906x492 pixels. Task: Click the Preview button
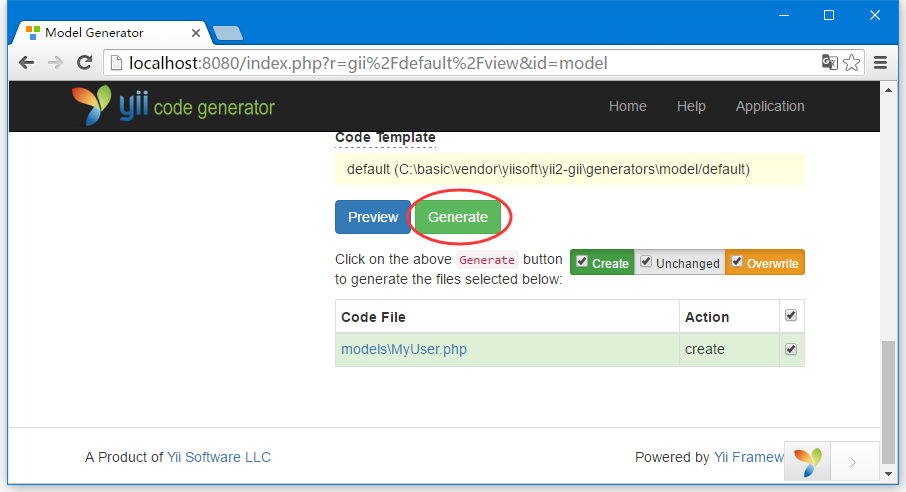pos(373,217)
